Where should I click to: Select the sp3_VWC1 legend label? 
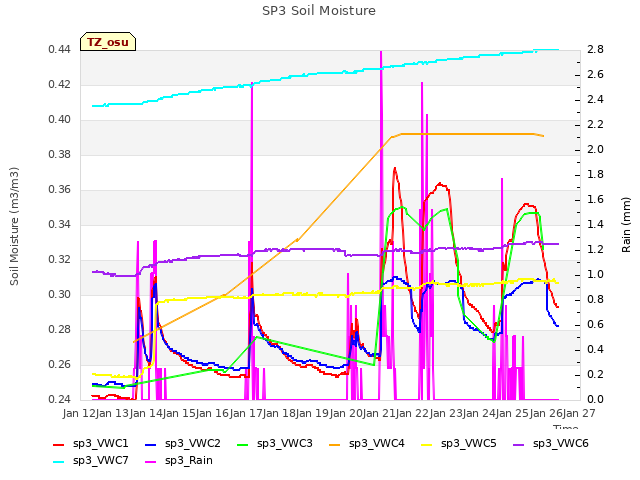[x=100, y=444]
